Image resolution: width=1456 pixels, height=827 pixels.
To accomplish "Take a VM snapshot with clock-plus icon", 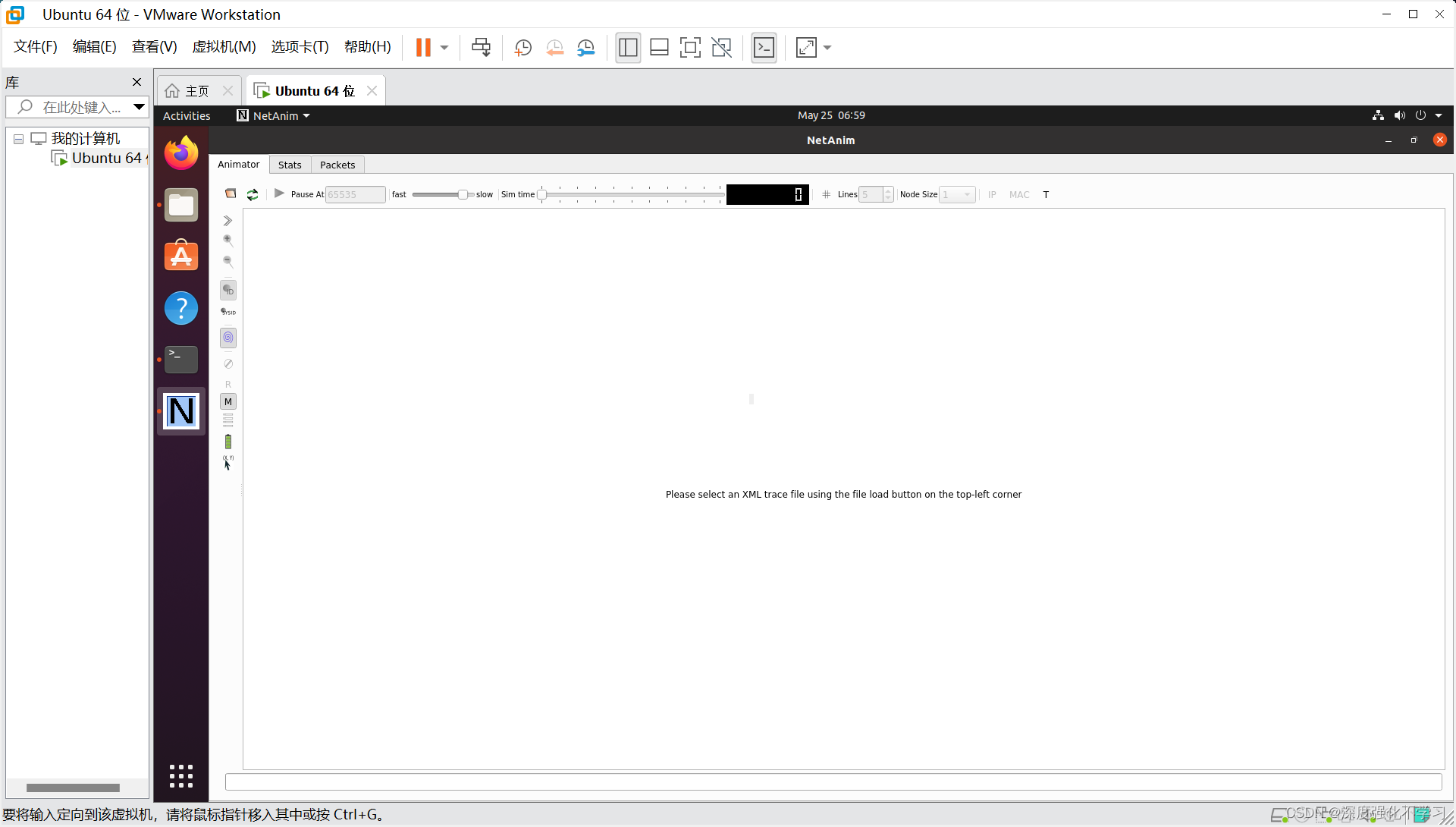I will coord(522,48).
